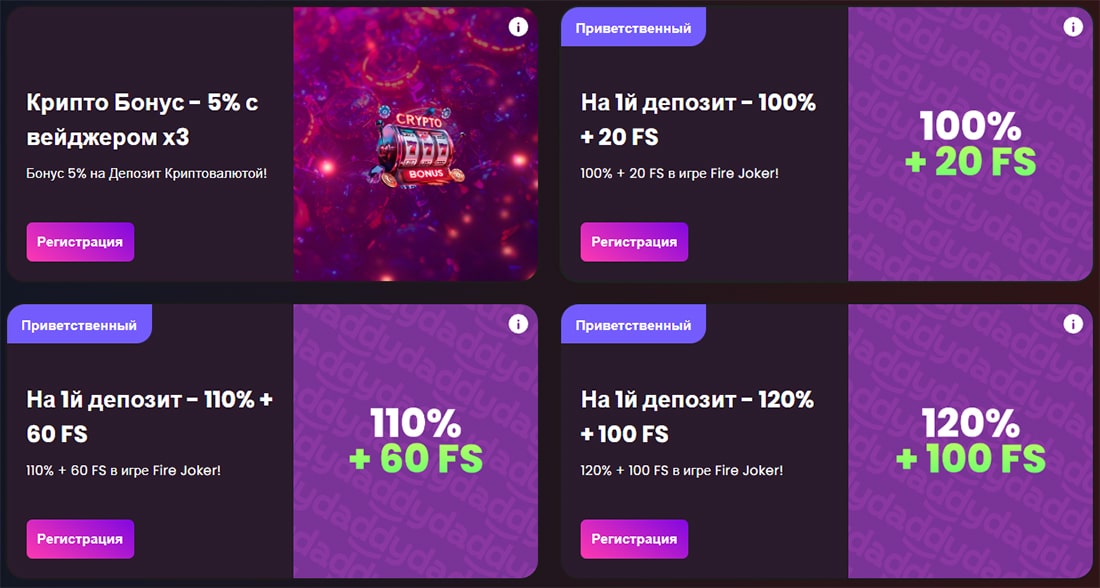Click Приветственный badge on 100% deposit card
Screen dimensions: 1100x588
pos(633,27)
